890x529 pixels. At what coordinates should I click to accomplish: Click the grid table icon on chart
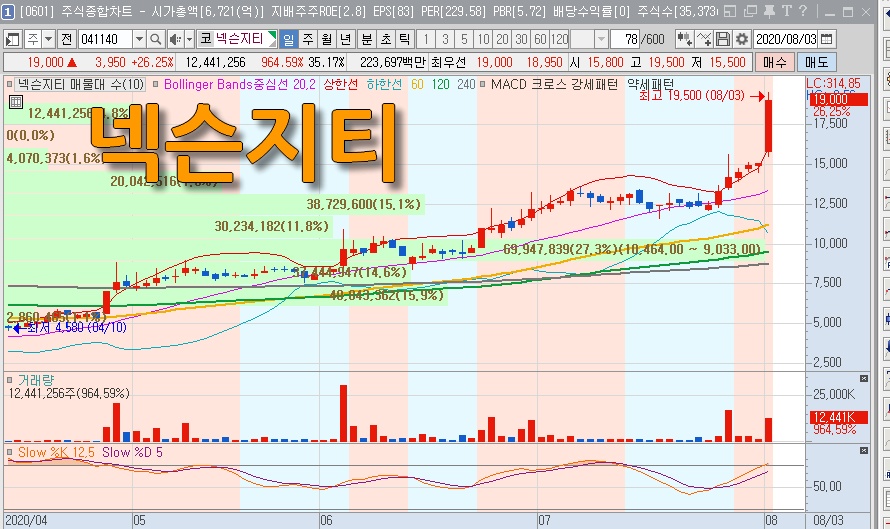[16, 102]
